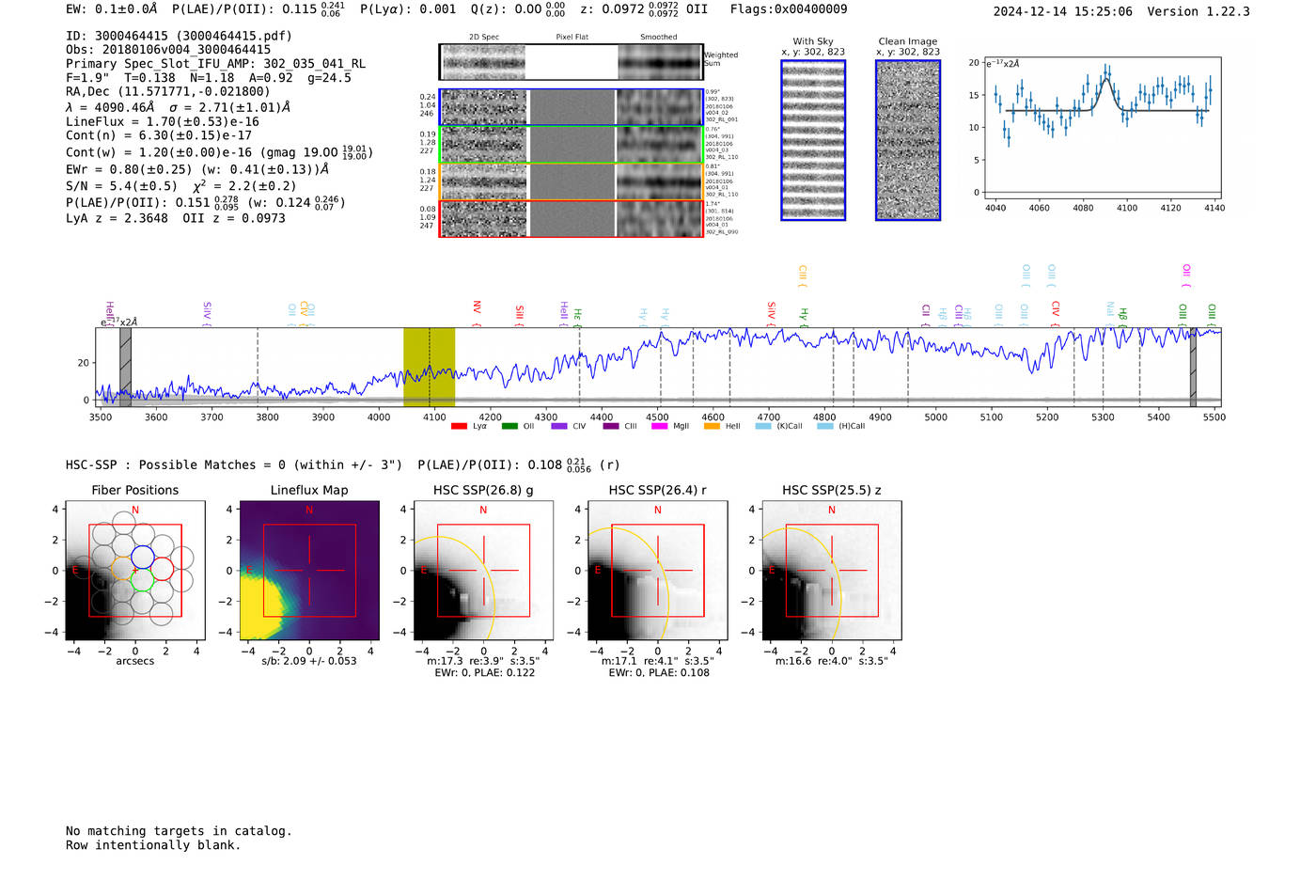Click the EWr = 0.80 line
The image size is (1316, 896).
197,170
